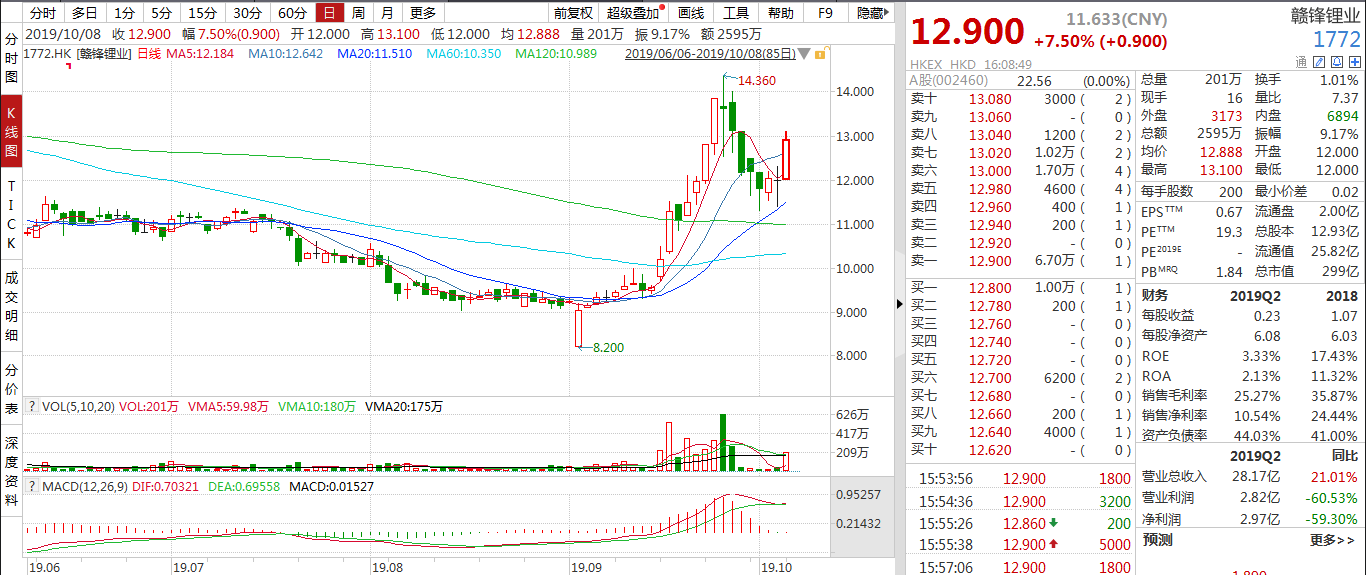Click the 更多>> forecast link

click(1332, 540)
